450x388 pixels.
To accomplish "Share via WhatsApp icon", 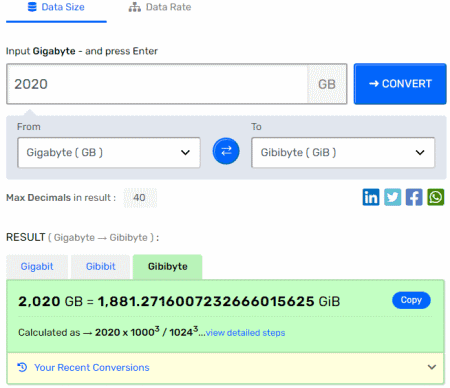I will tap(436, 197).
